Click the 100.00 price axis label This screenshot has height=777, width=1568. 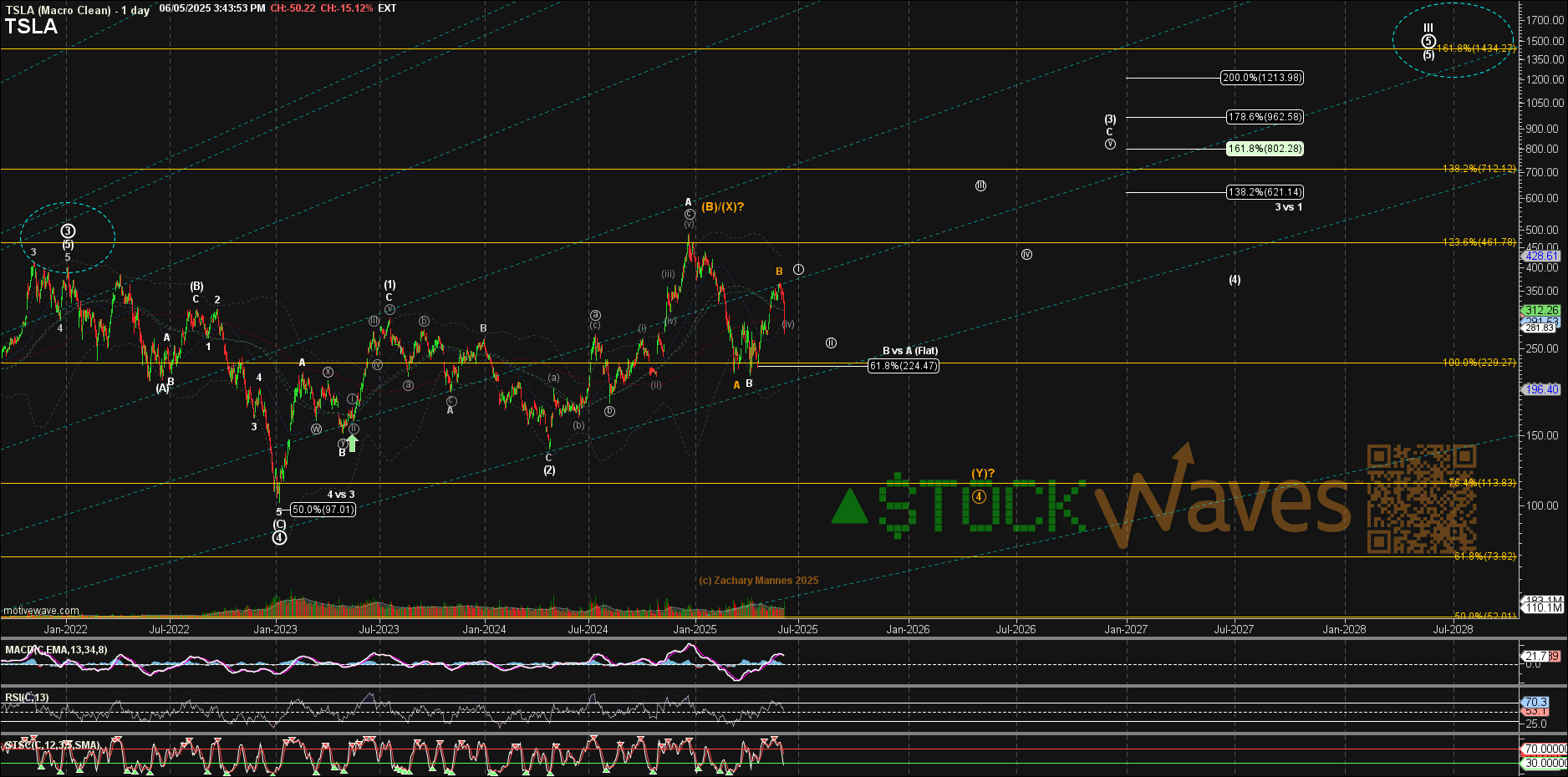click(1542, 505)
